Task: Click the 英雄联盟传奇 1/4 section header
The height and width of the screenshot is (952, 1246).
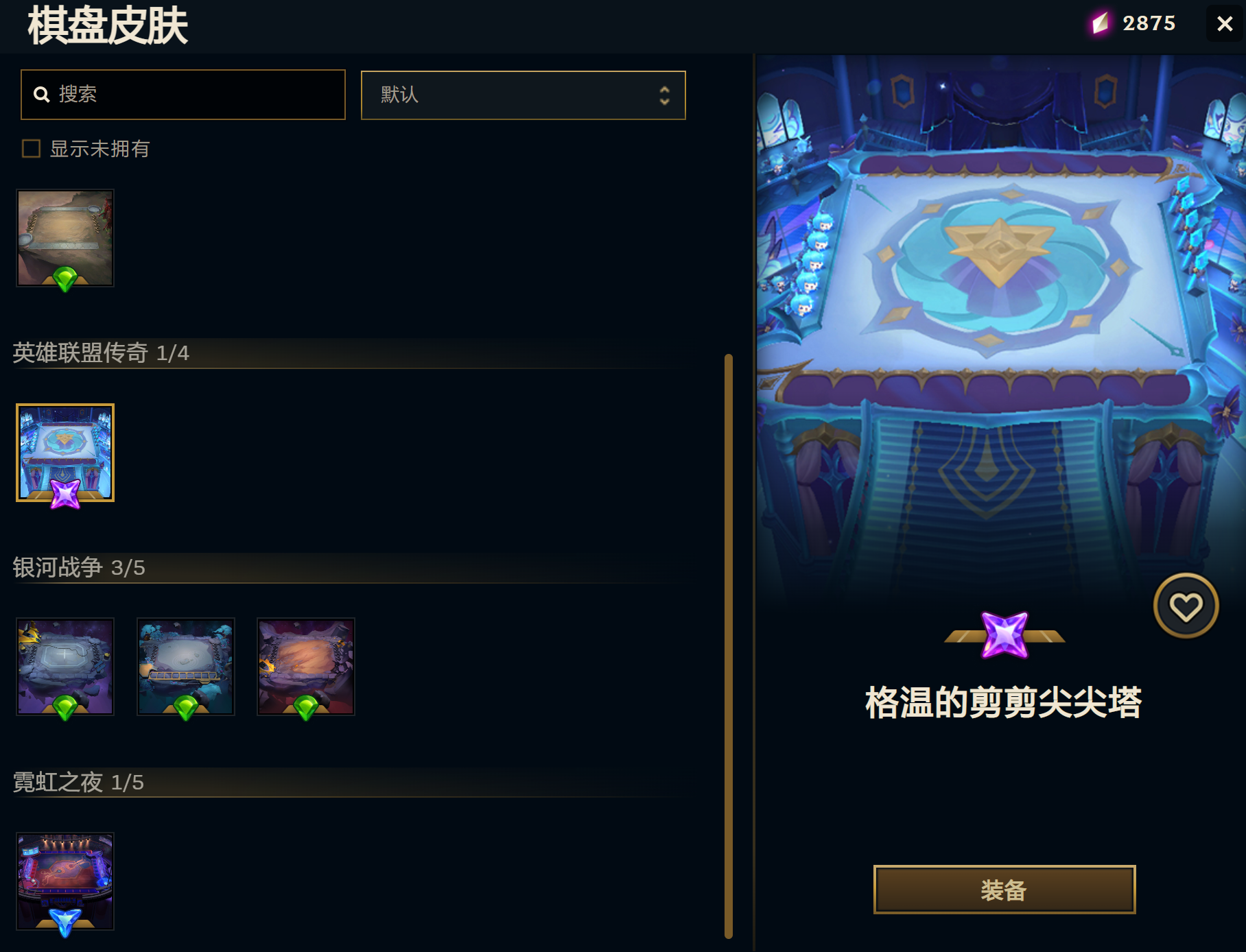Action: pos(101,353)
